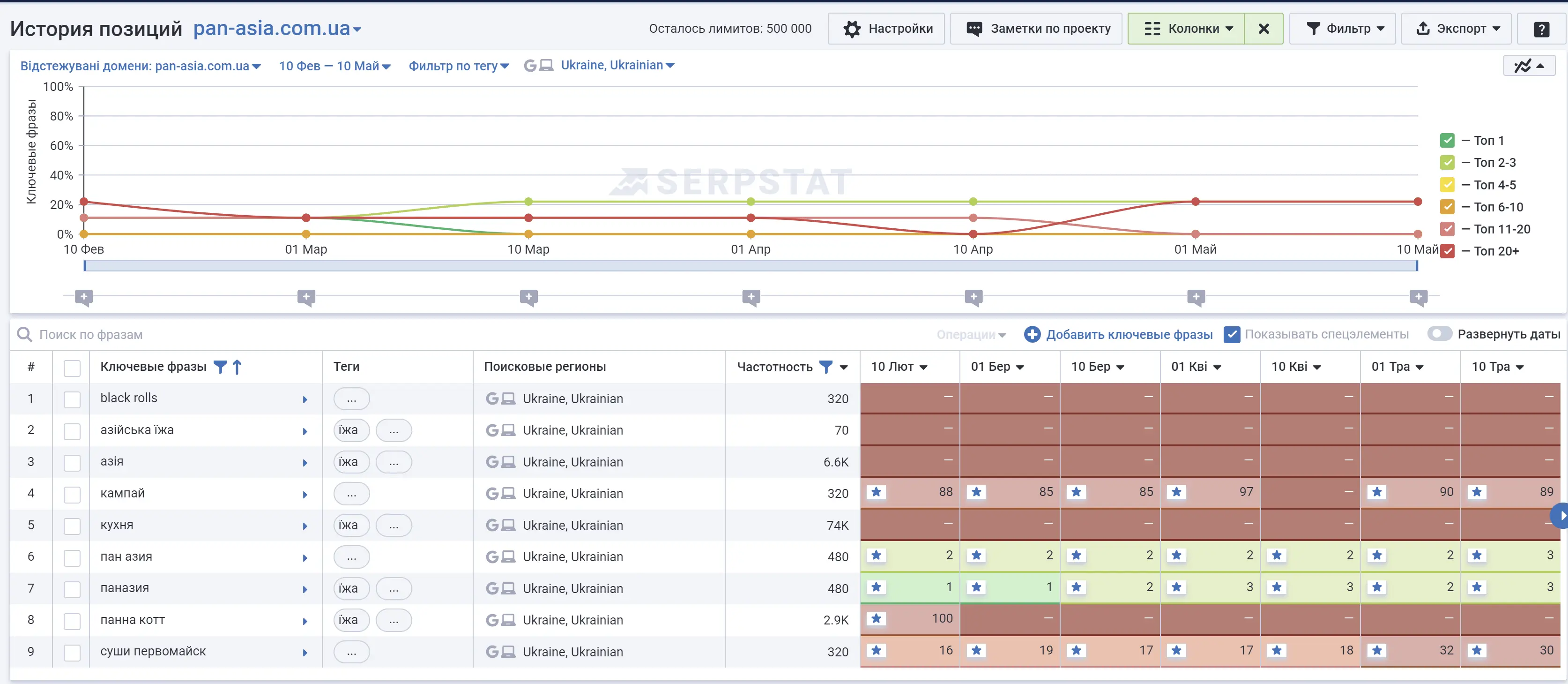Click the chart collapse toggle icon
This screenshot has height=684, width=1568.
[x=1529, y=66]
